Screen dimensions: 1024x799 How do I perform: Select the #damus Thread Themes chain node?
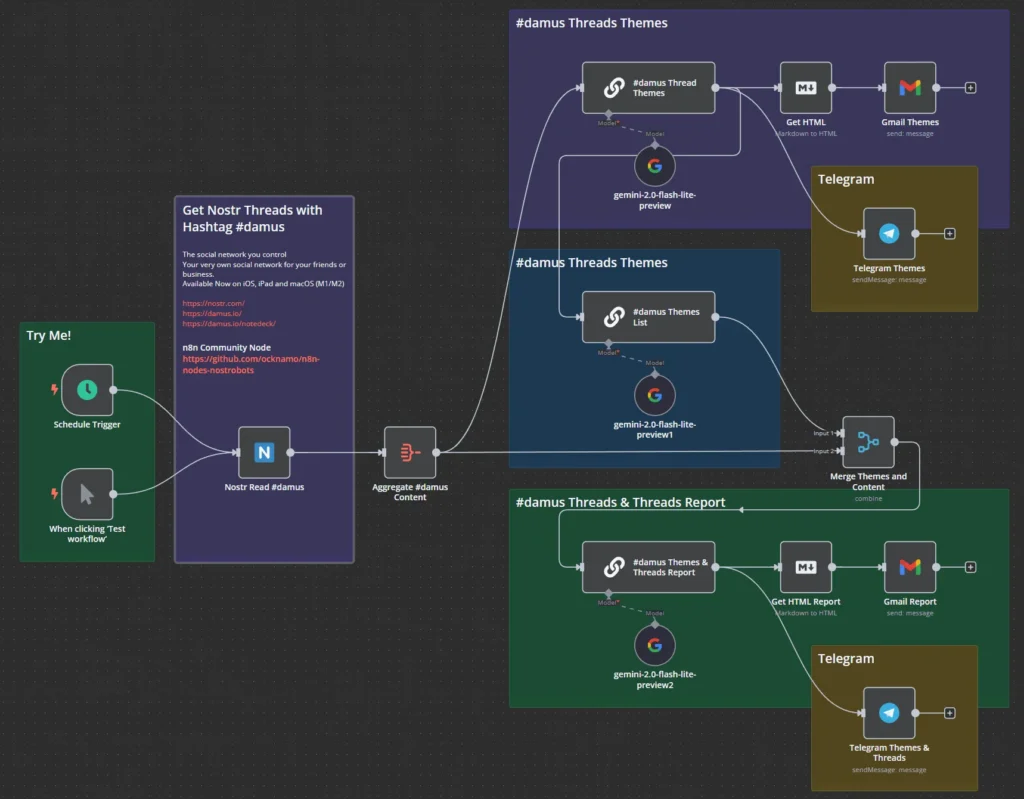[648, 88]
